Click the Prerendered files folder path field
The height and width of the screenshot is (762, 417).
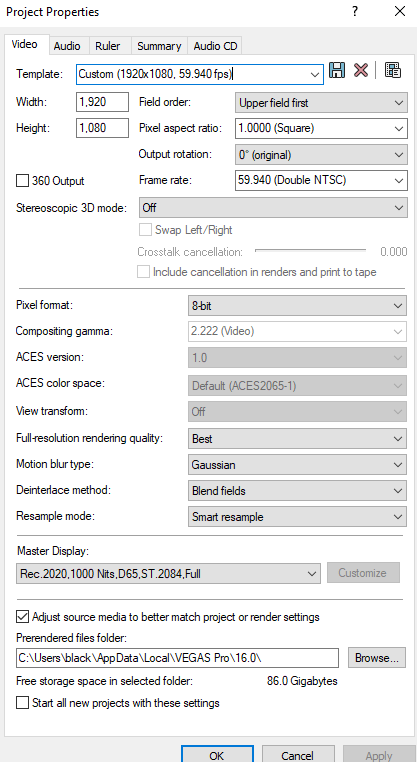pos(177,658)
